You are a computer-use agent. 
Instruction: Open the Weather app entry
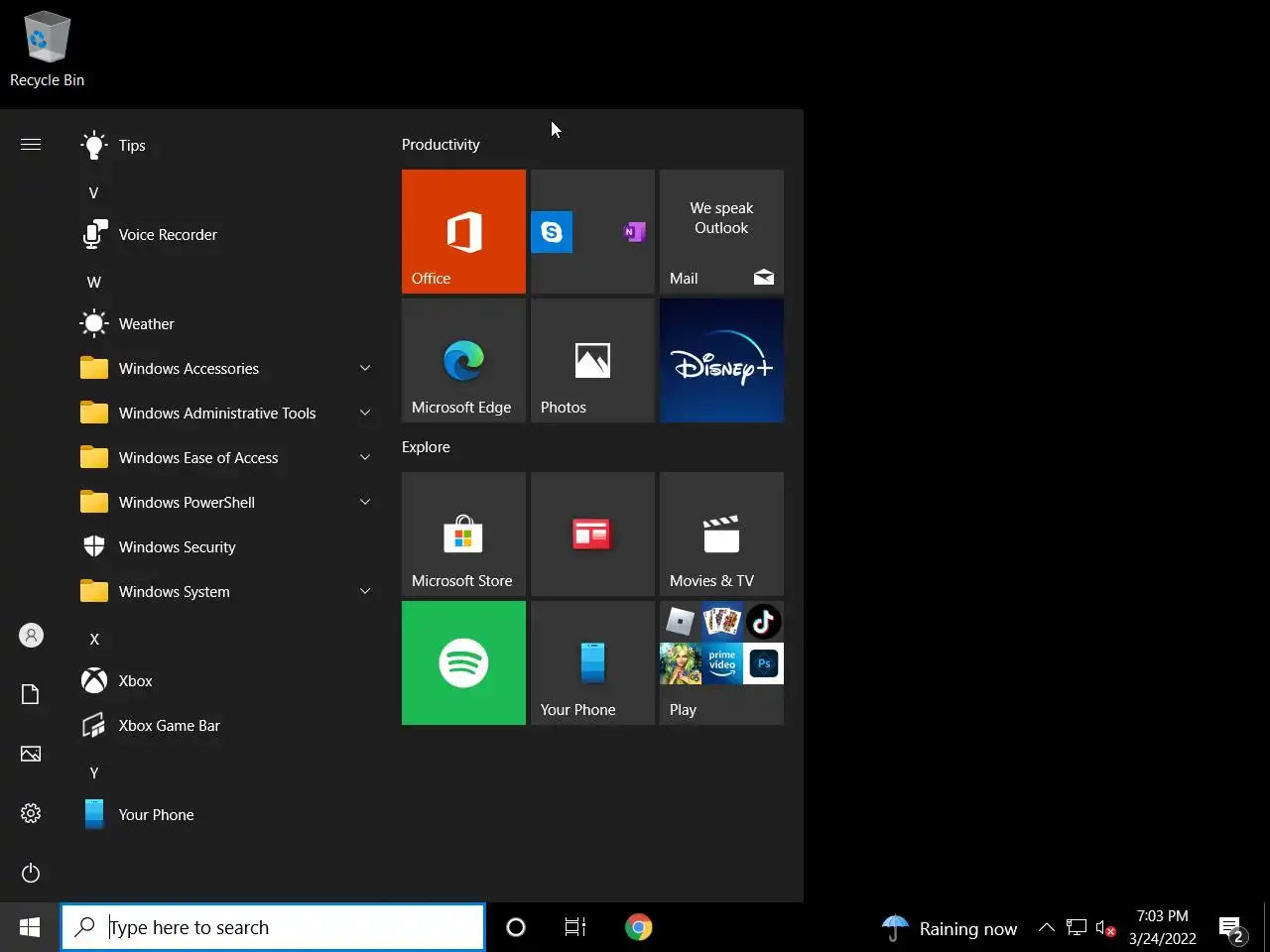(x=228, y=324)
